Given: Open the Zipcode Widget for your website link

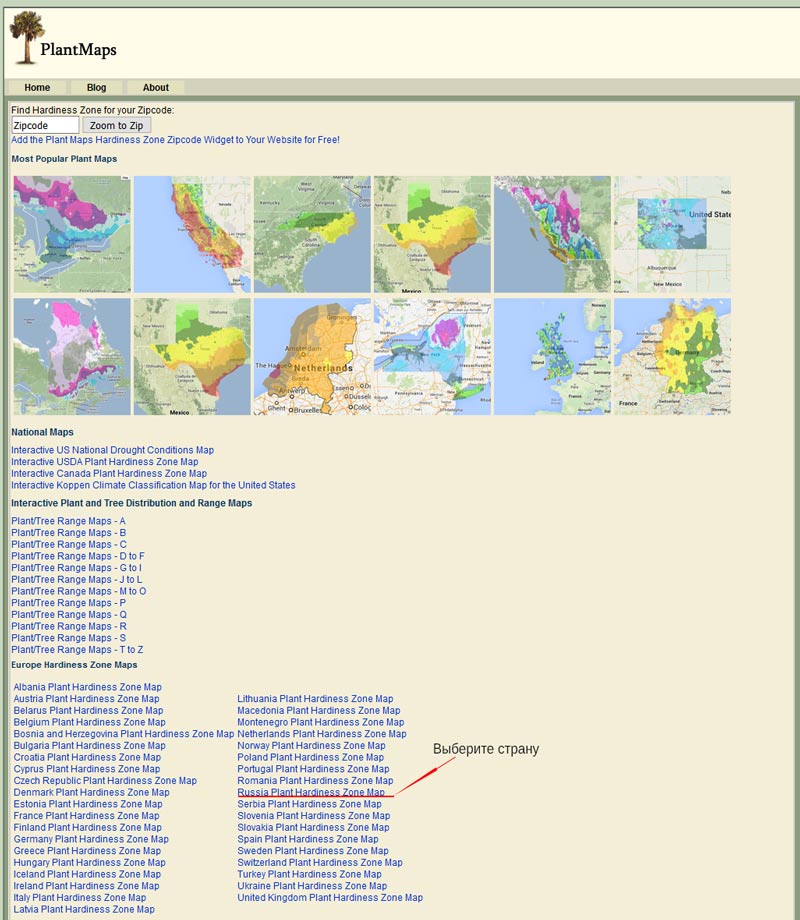Looking at the screenshot, I should pyautogui.click(x=175, y=140).
